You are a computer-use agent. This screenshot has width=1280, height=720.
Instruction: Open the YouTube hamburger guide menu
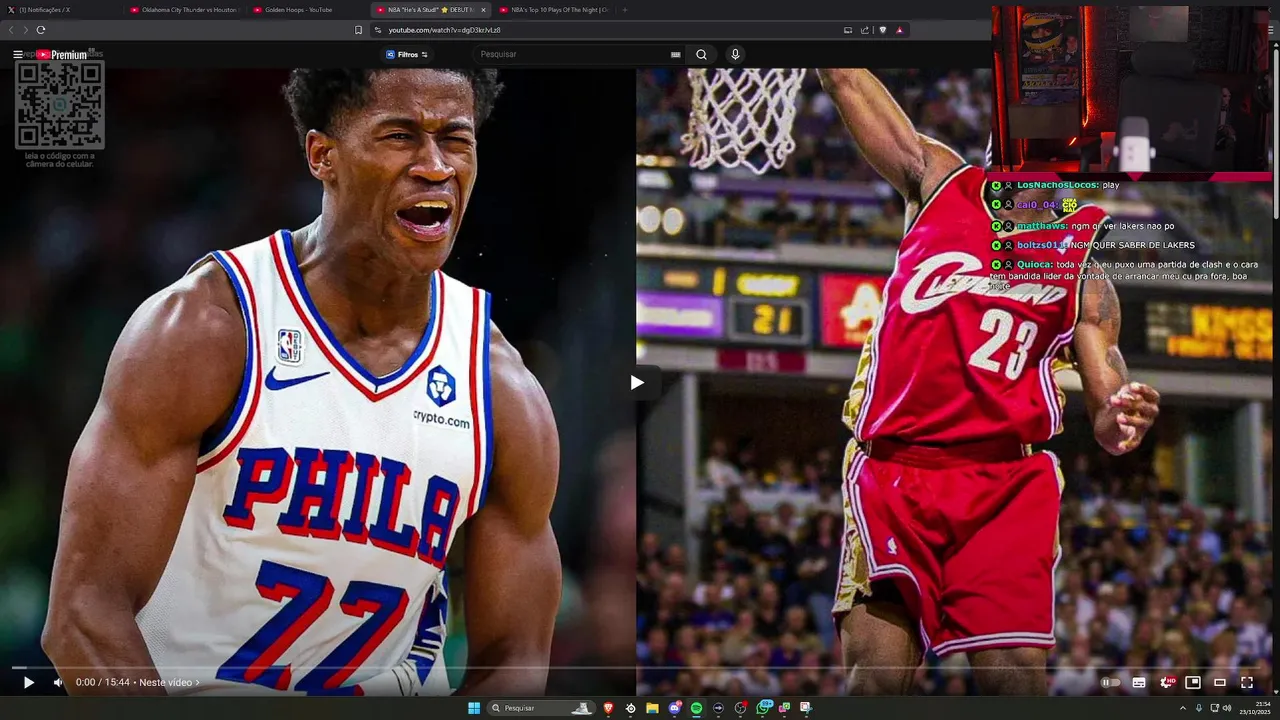[x=17, y=54]
